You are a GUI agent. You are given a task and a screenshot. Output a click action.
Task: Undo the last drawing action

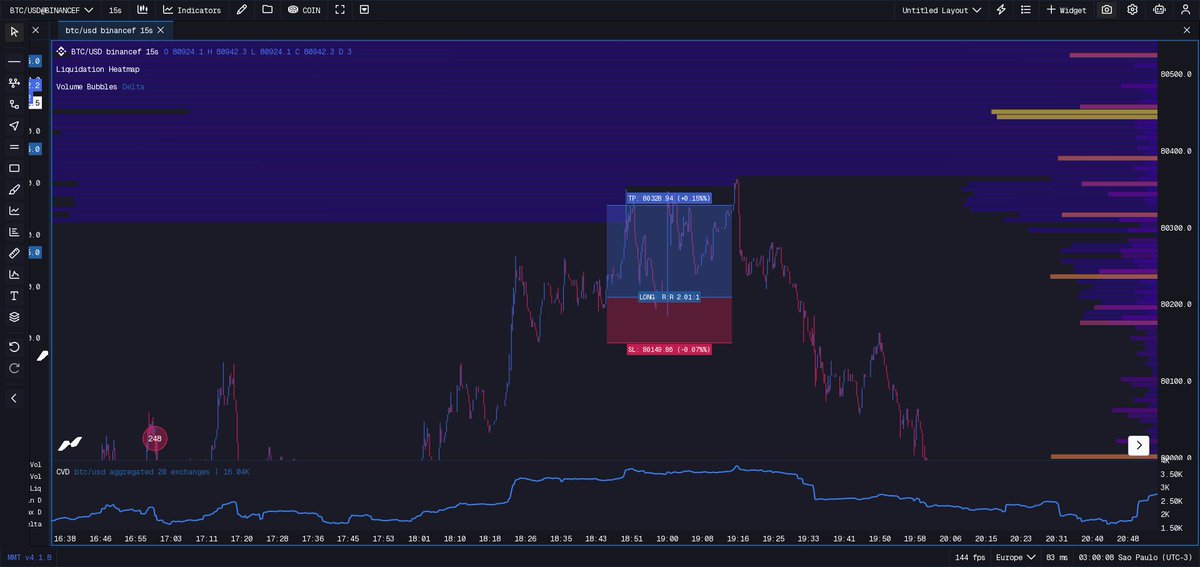pyautogui.click(x=14, y=347)
